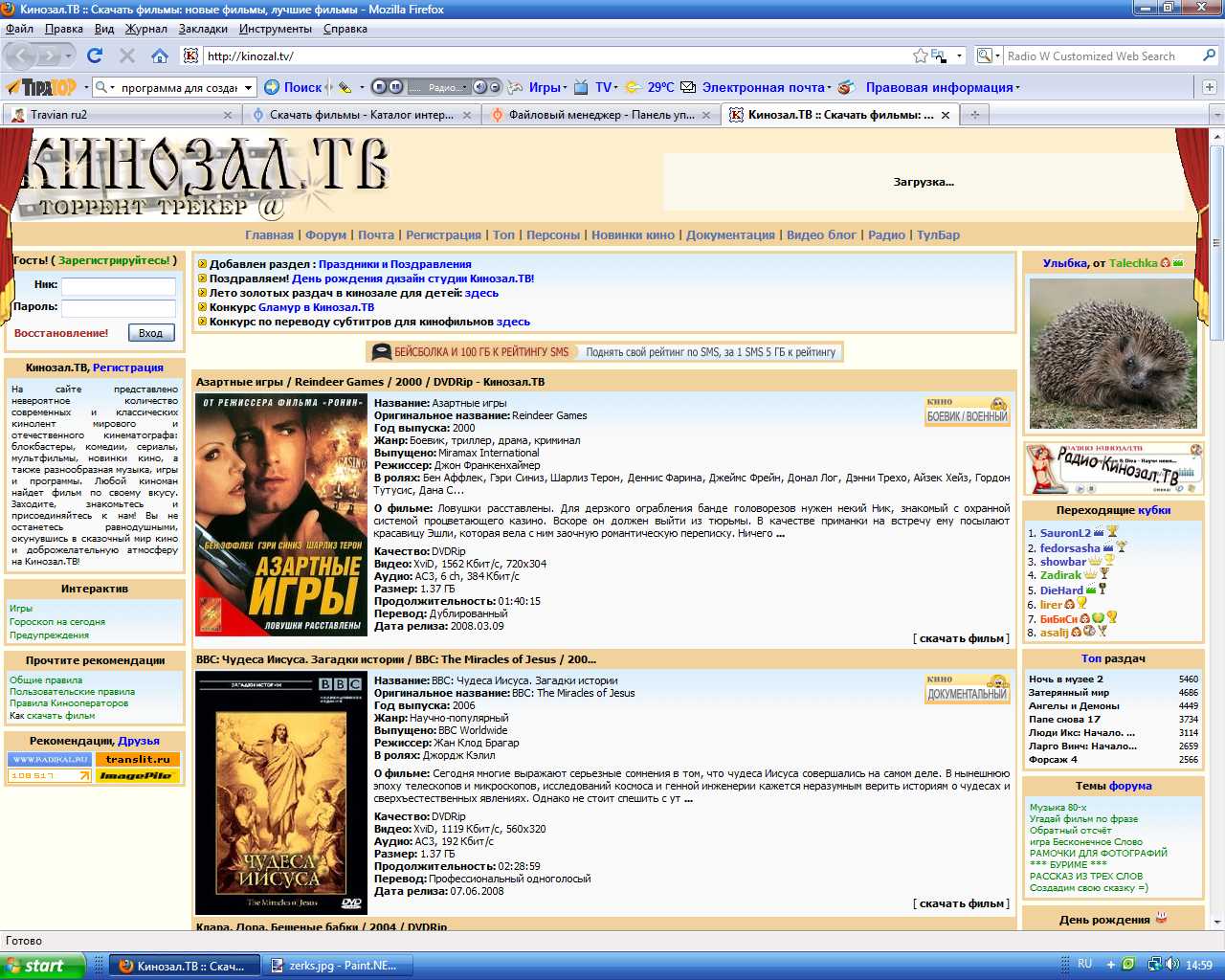
Task: Open a new tab with plus button
Action: coord(975,115)
